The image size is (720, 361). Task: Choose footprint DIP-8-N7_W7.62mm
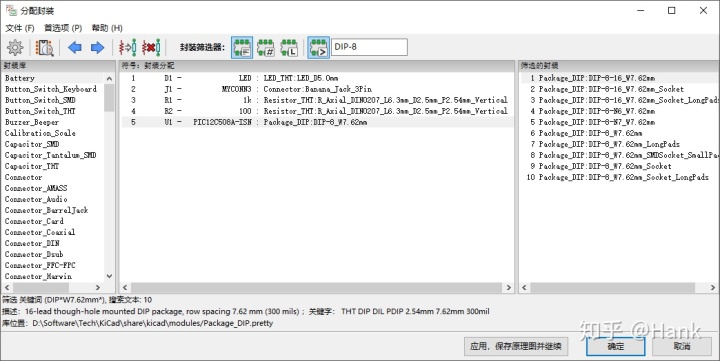pyautogui.click(x=619, y=122)
